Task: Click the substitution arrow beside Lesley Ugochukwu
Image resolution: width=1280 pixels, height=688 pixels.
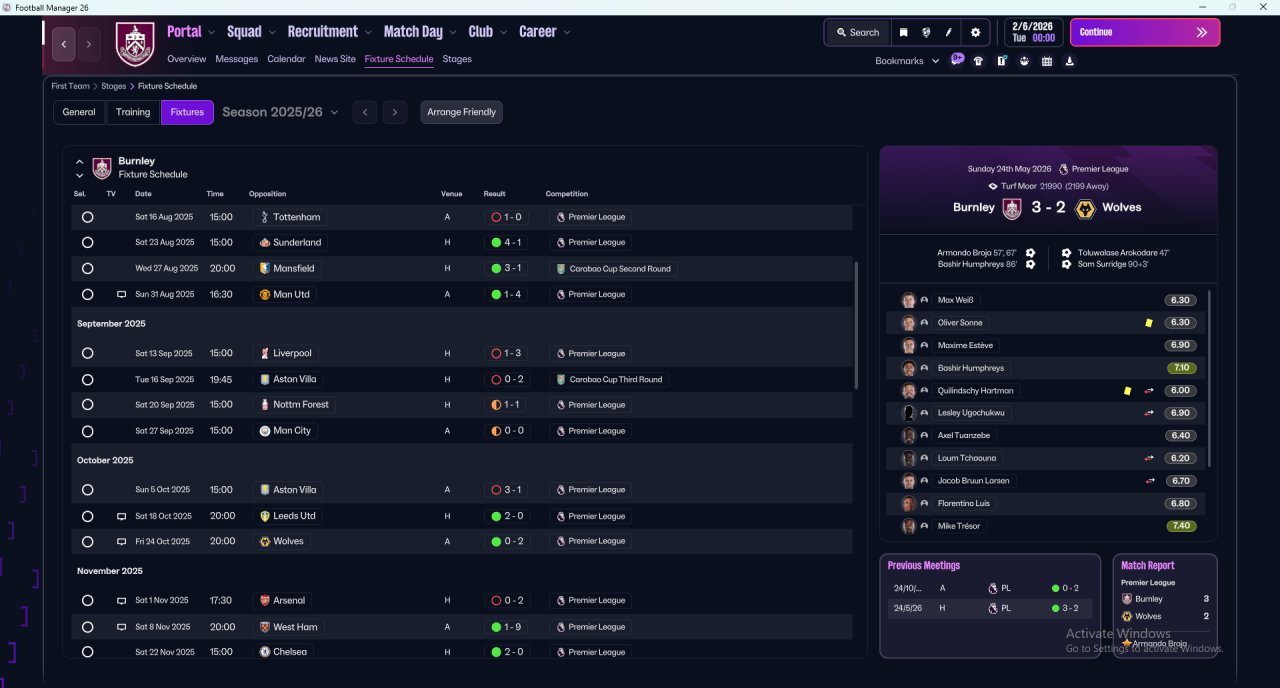Action: 1149,413
